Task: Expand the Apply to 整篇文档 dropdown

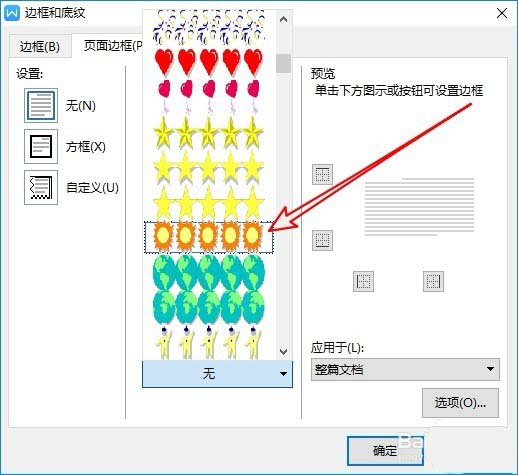Action: pos(405,369)
